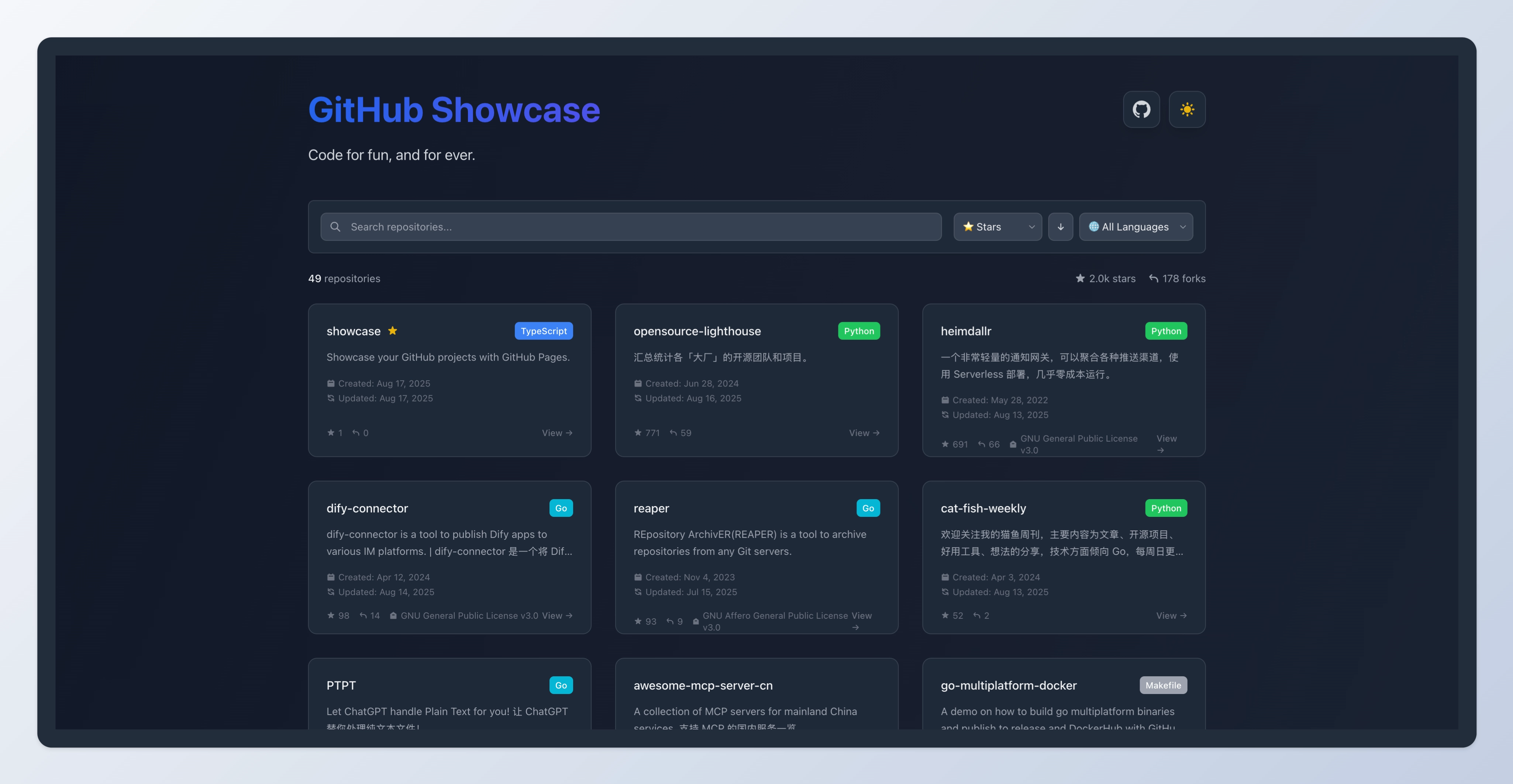Open the Stars sort dropdown
Image resolution: width=1513 pixels, height=784 pixels.
pyautogui.click(x=997, y=227)
